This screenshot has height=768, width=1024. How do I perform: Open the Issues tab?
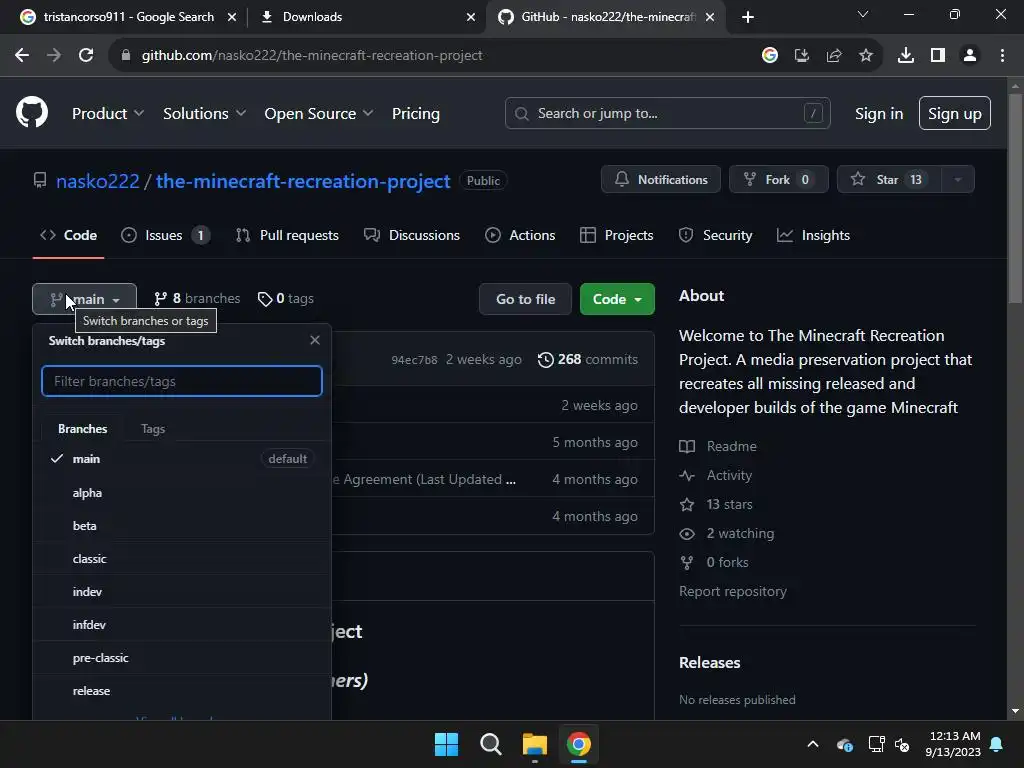point(165,235)
